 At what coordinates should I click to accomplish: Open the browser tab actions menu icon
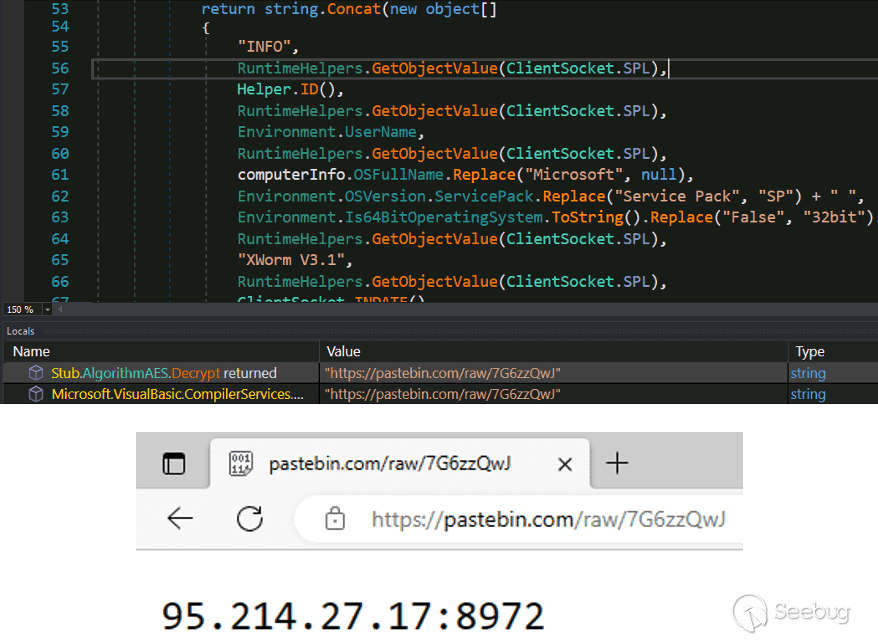coord(174,464)
